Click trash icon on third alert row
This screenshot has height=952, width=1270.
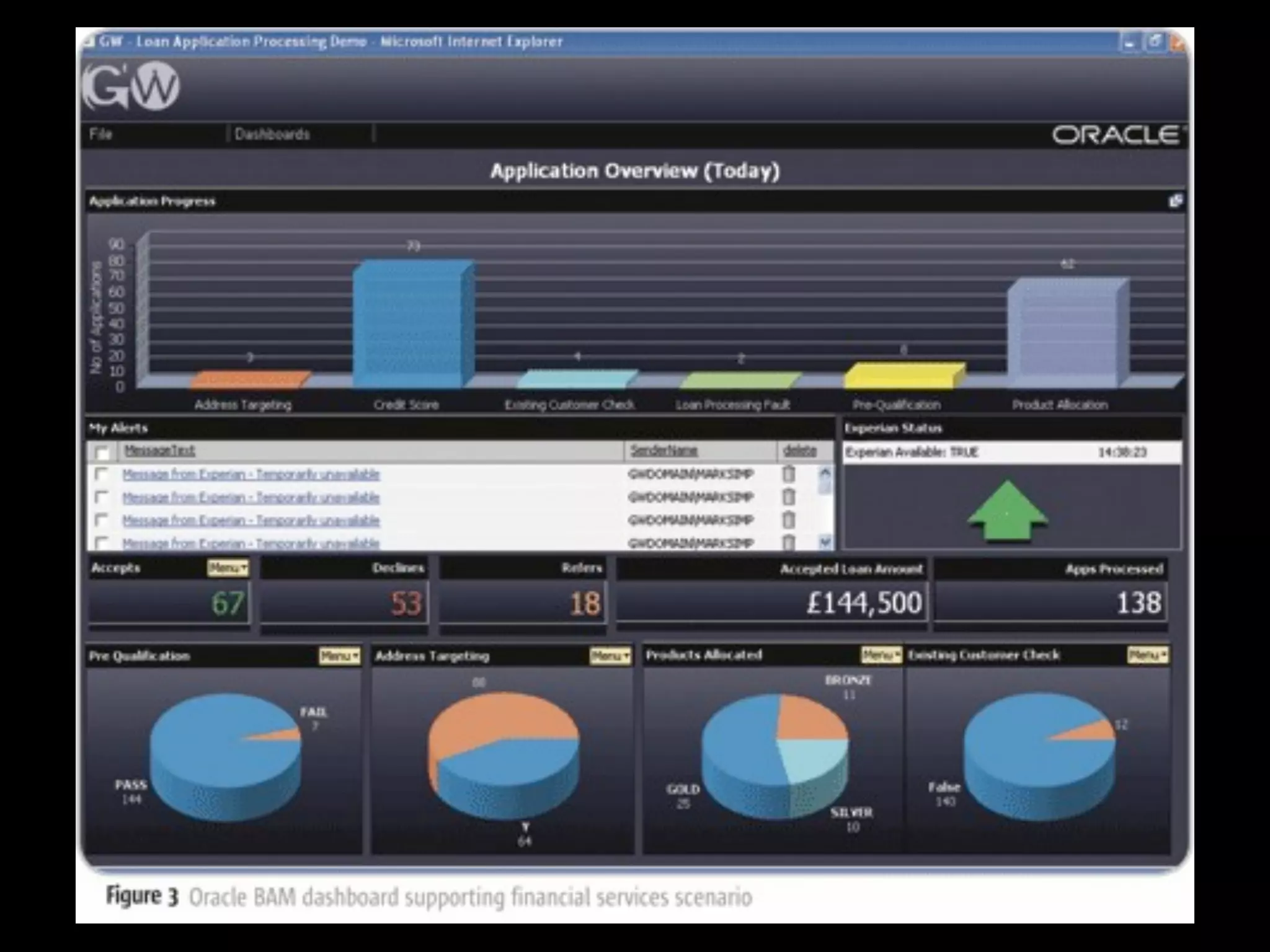coord(788,520)
